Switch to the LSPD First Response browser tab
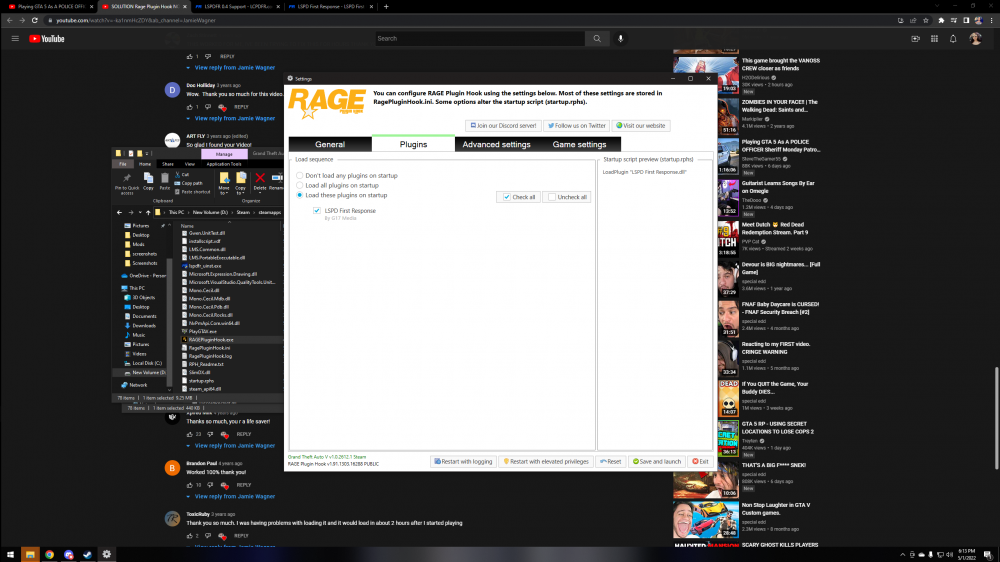This screenshot has height=562, width=1000. (329, 6)
